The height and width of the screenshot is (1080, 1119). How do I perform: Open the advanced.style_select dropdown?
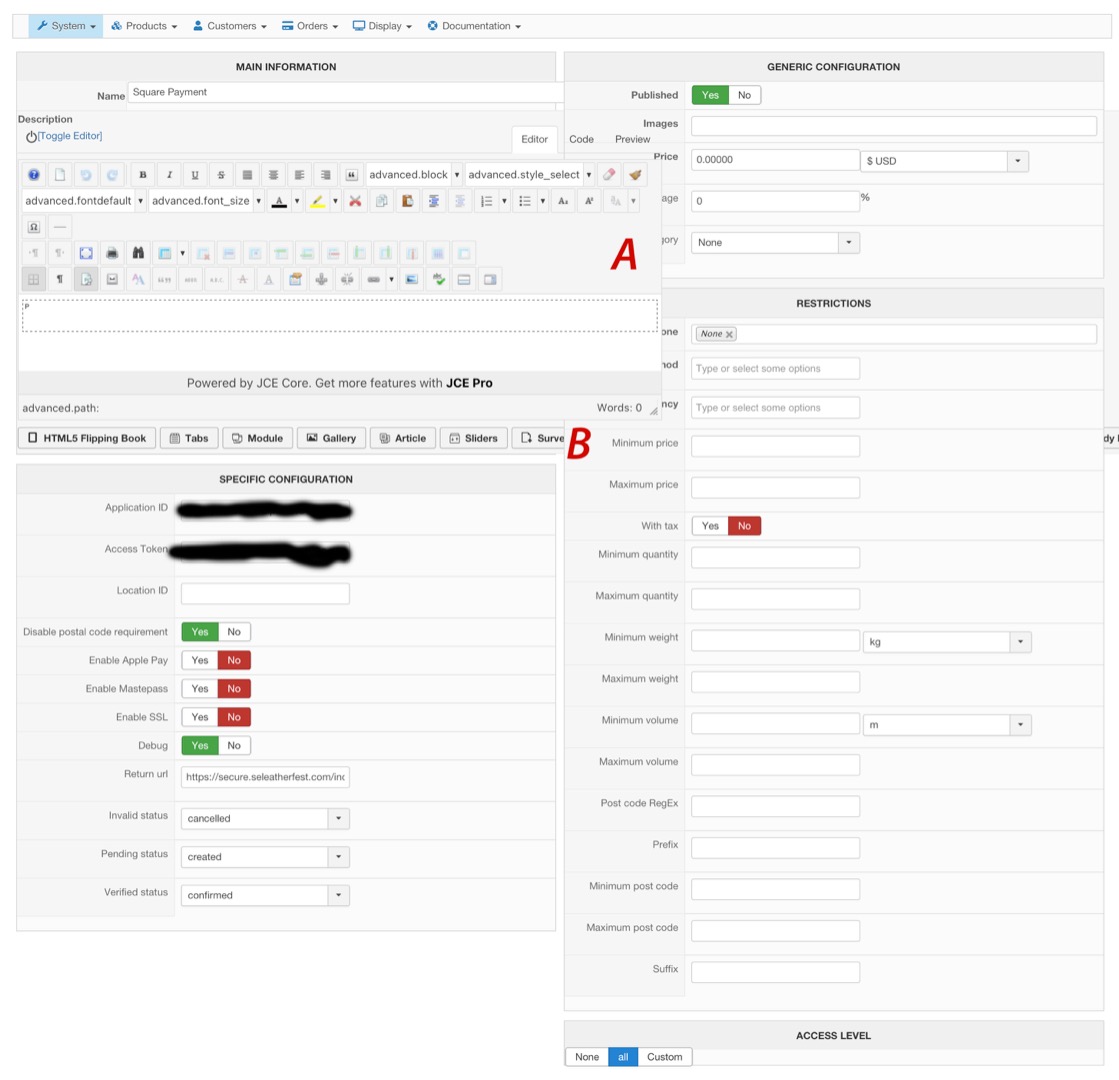tap(530, 175)
